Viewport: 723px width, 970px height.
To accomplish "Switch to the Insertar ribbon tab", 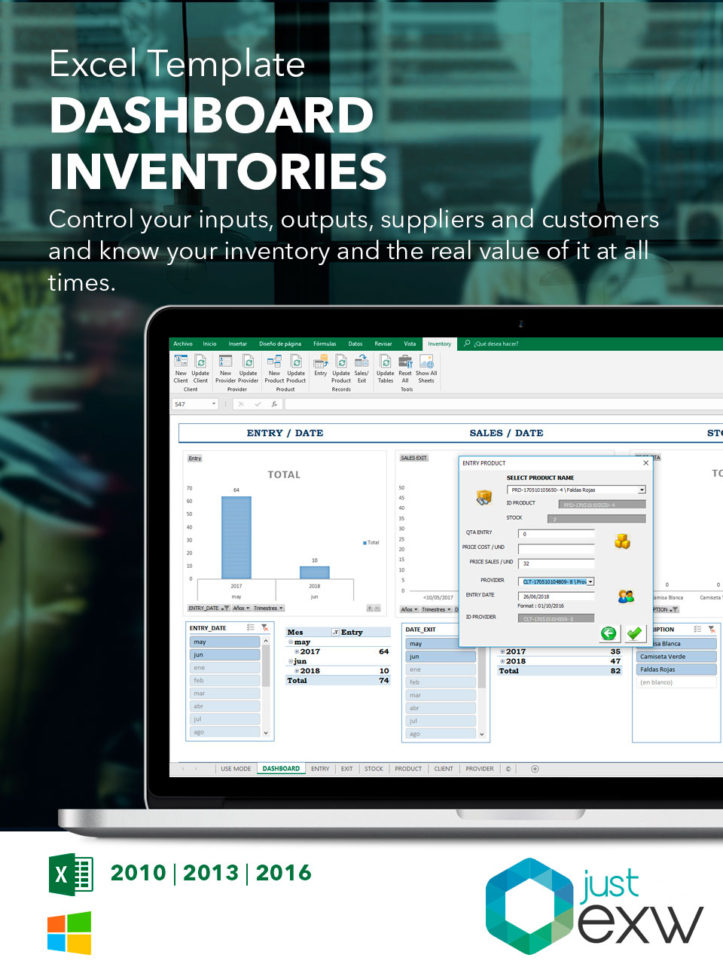I will (x=237, y=344).
